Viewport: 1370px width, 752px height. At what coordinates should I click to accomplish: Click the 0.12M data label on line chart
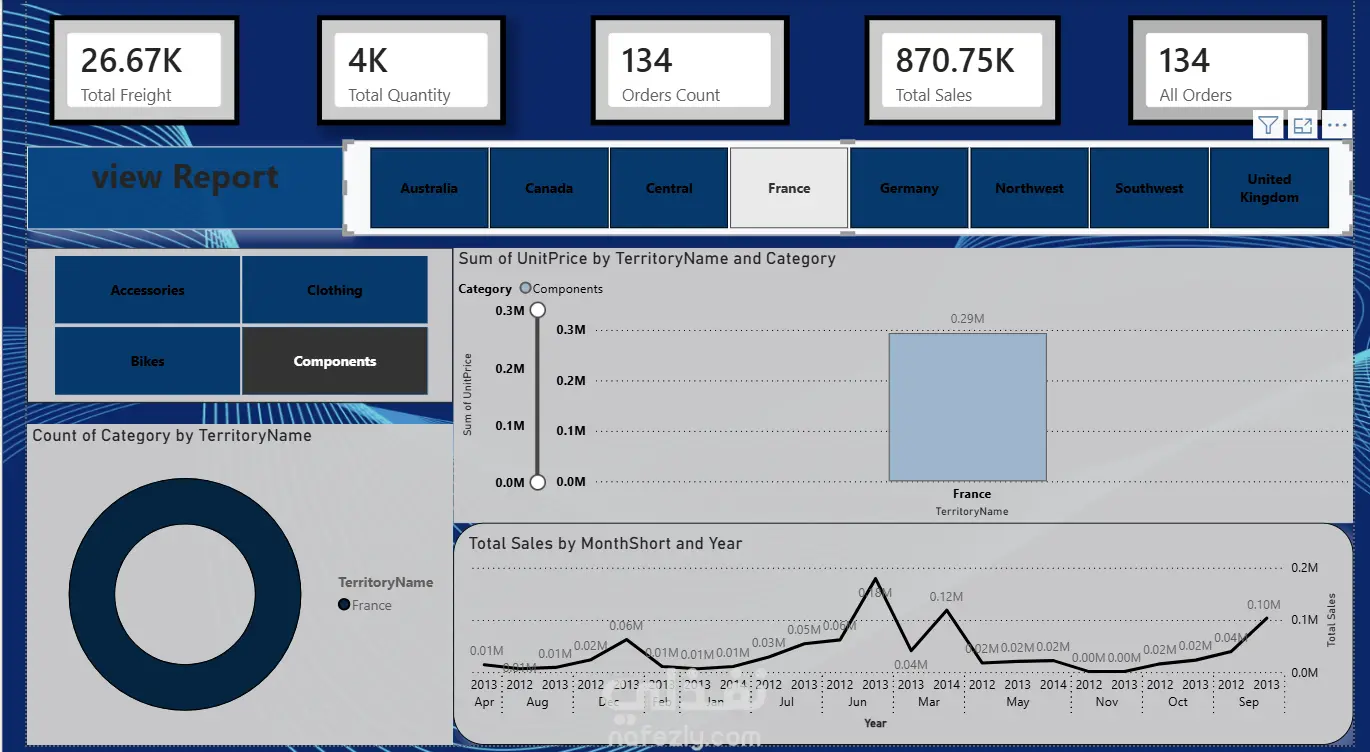point(946,597)
